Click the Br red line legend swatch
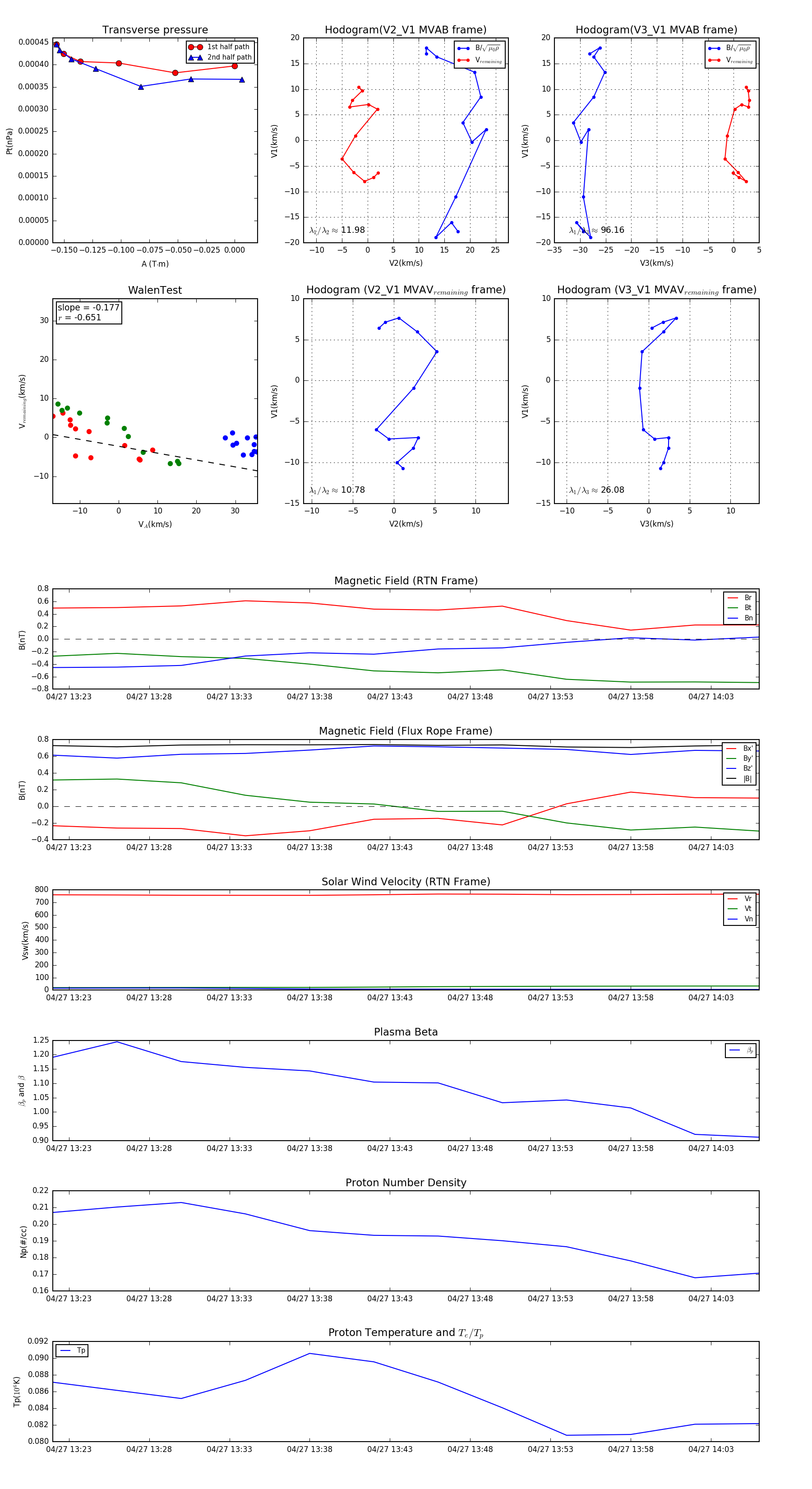Viewport: 812px width, 1489px height. coord(733,598)
